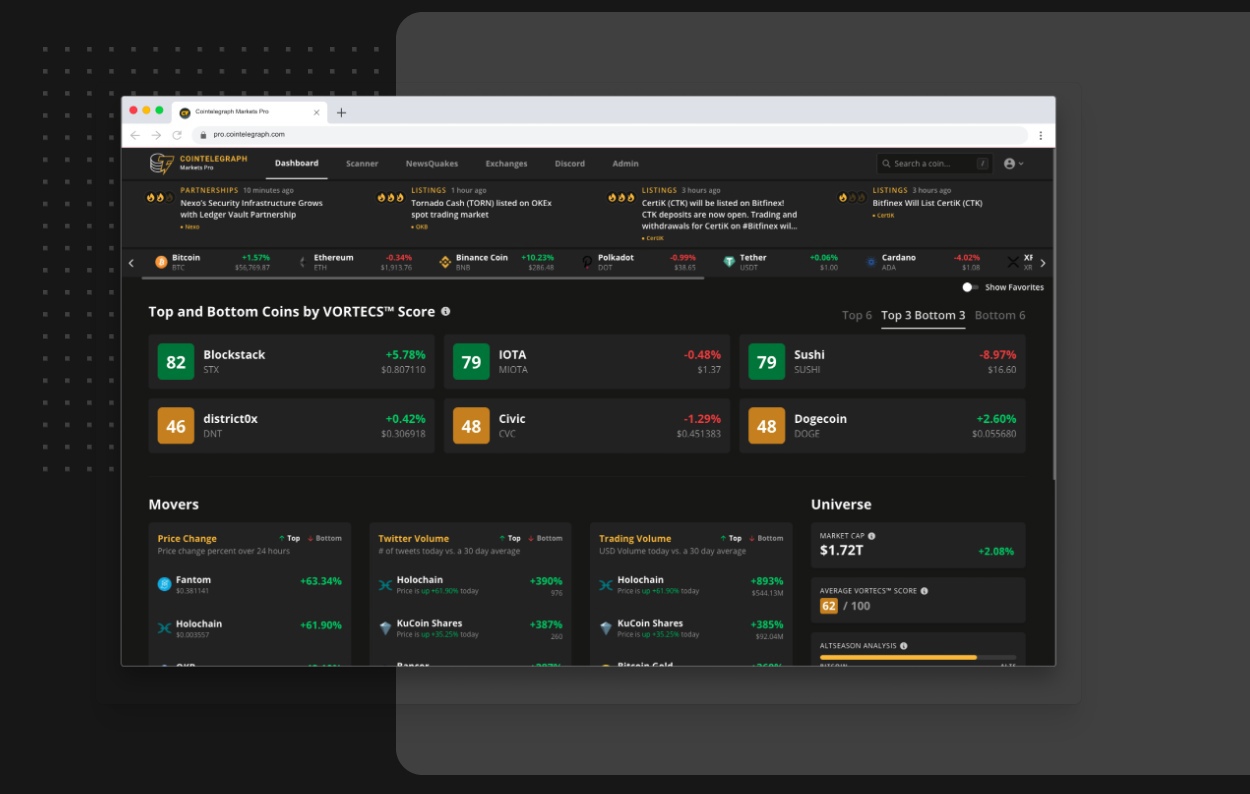The height and width of the screenshot is (794, 1250).
Task: Click the Tether icon in ticker bar
Action: point(729,262)
